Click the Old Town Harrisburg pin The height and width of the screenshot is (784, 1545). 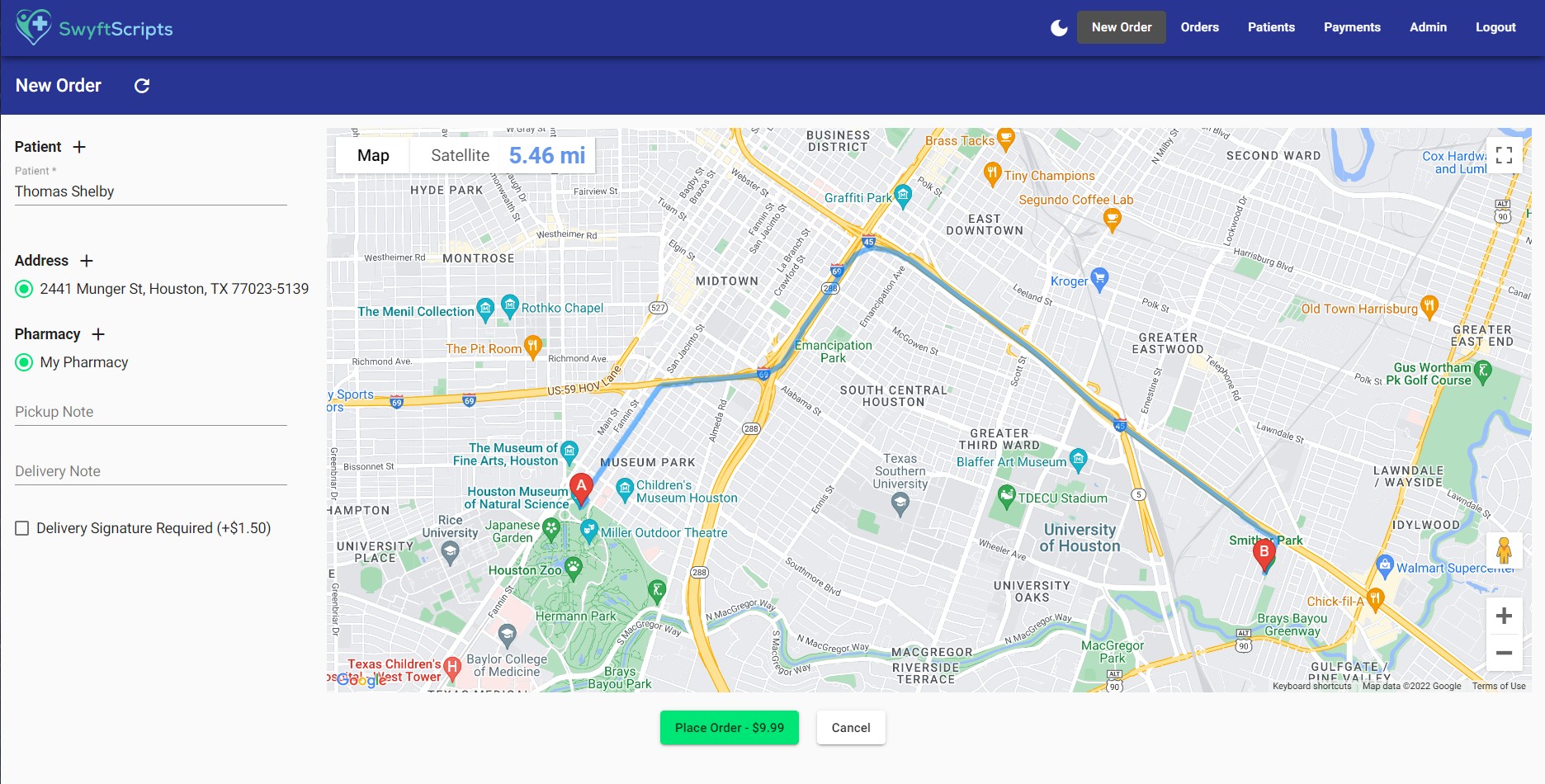tap(1429, 307)
